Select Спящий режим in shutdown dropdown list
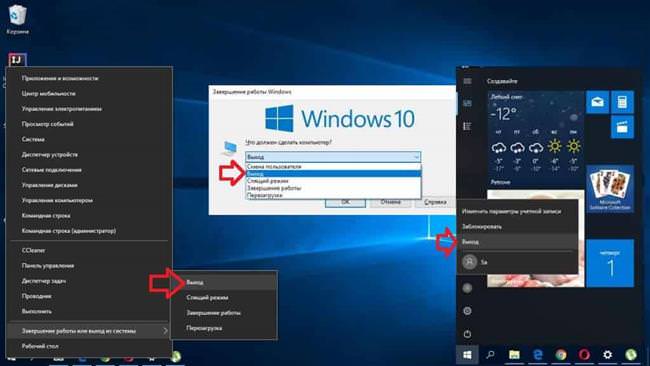Screen dimensions: 650x366 pyautogui.click(x=333, y=181)
